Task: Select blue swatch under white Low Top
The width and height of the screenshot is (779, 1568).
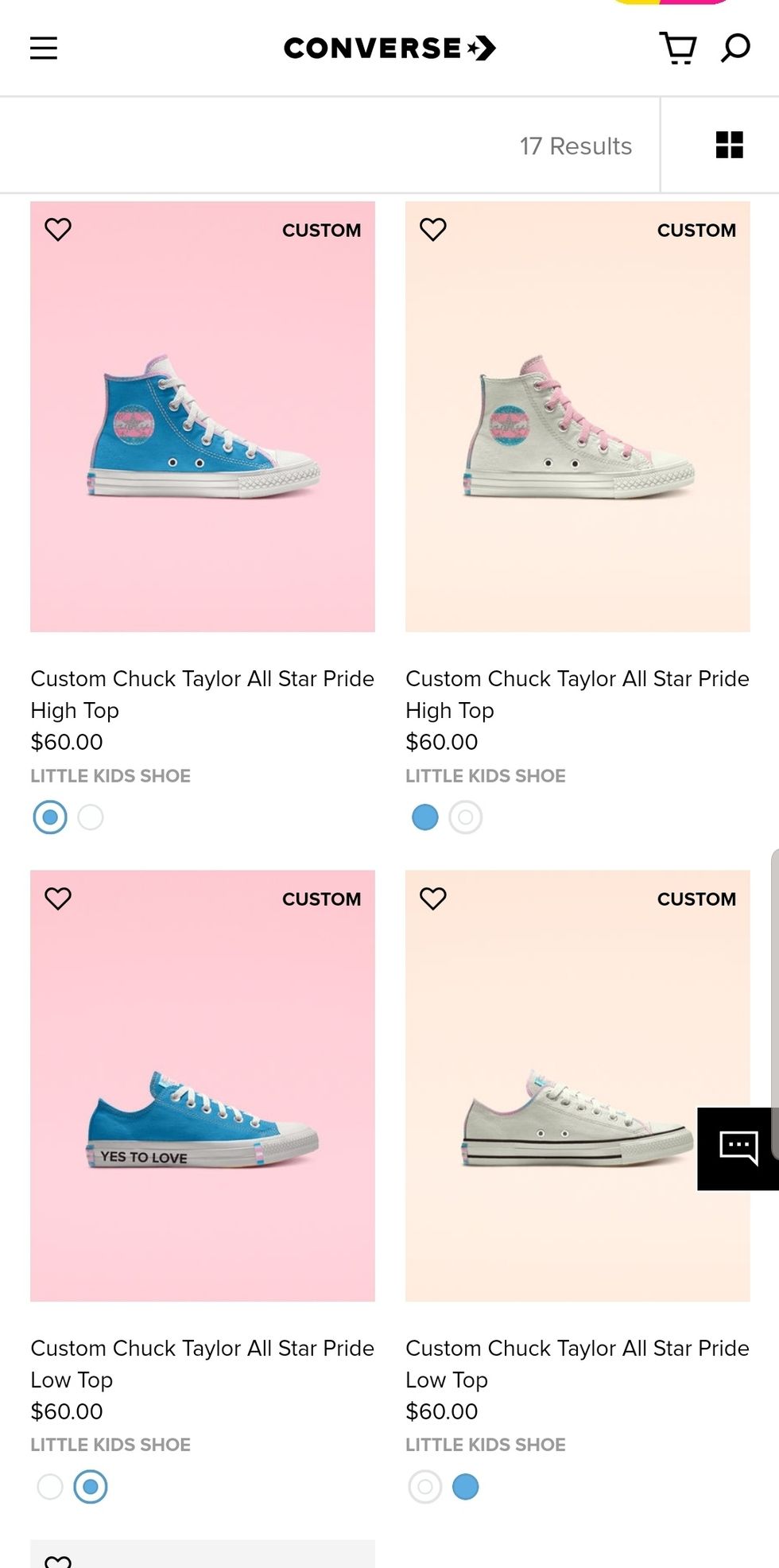Action: coord(466,1487)
